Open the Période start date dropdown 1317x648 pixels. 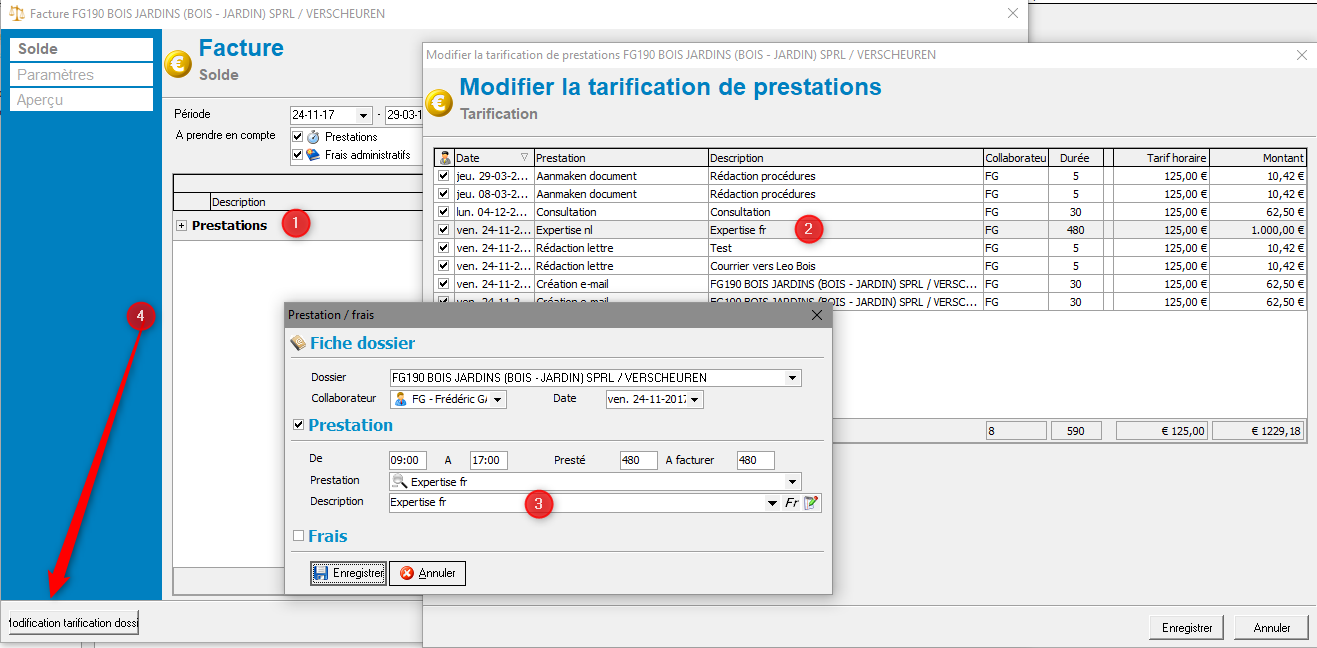click(x=363, y=115)
